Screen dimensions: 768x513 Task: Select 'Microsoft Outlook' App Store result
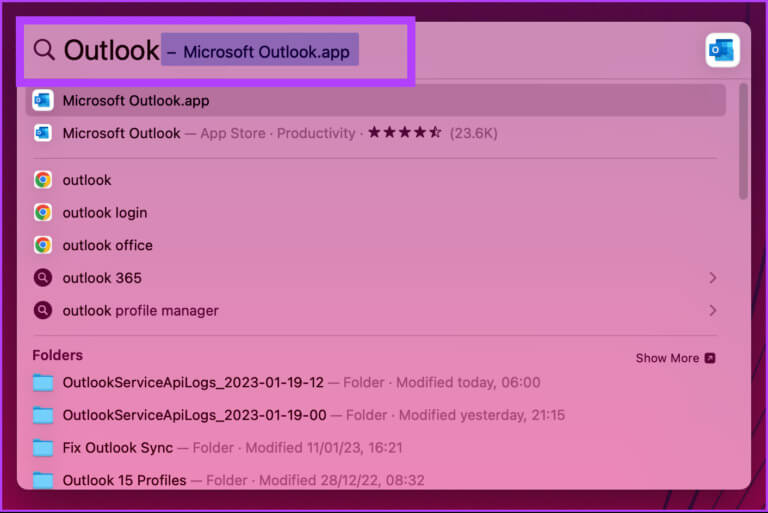(376, 133)
